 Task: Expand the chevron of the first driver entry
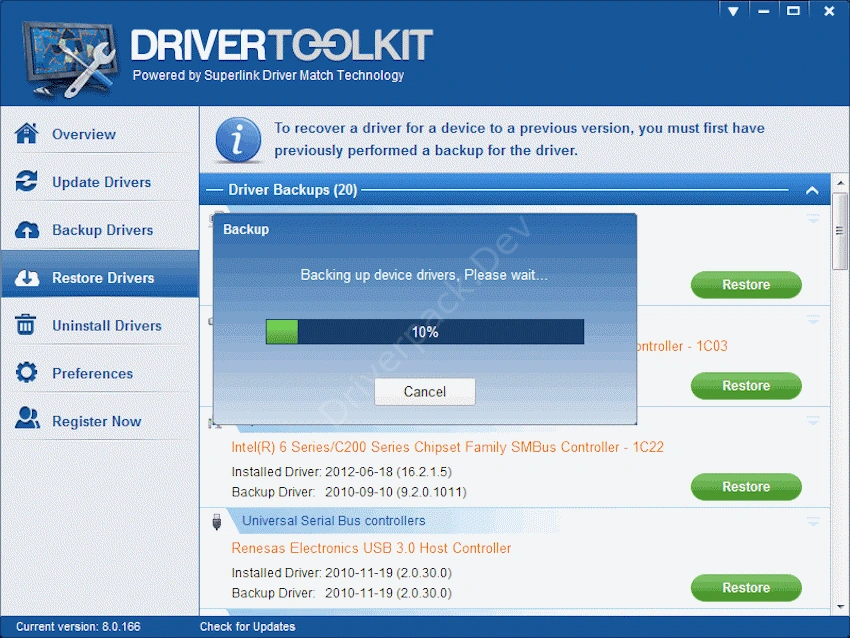[x=813, y=218]
